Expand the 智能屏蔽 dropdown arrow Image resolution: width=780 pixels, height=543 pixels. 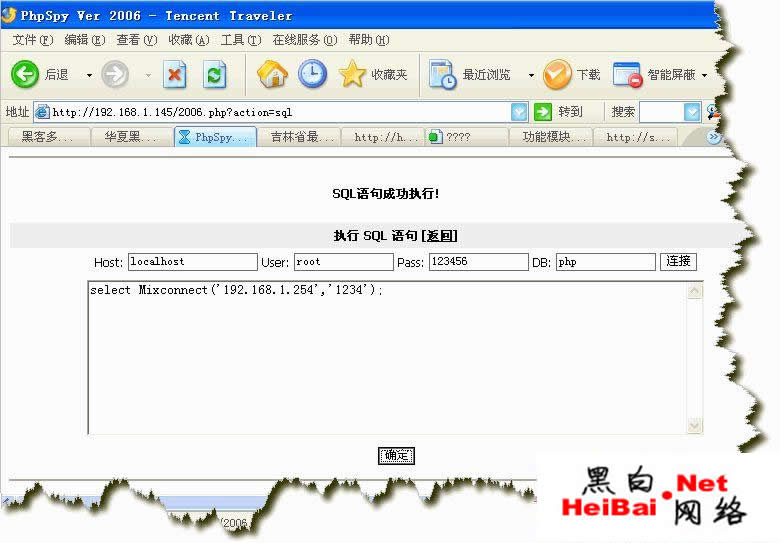[704, 75]
